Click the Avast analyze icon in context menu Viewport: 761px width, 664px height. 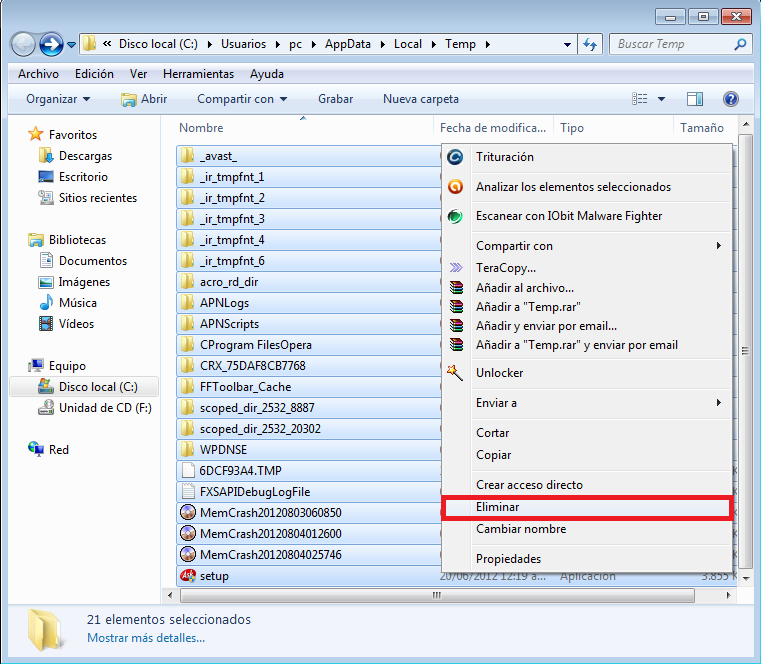456,187
